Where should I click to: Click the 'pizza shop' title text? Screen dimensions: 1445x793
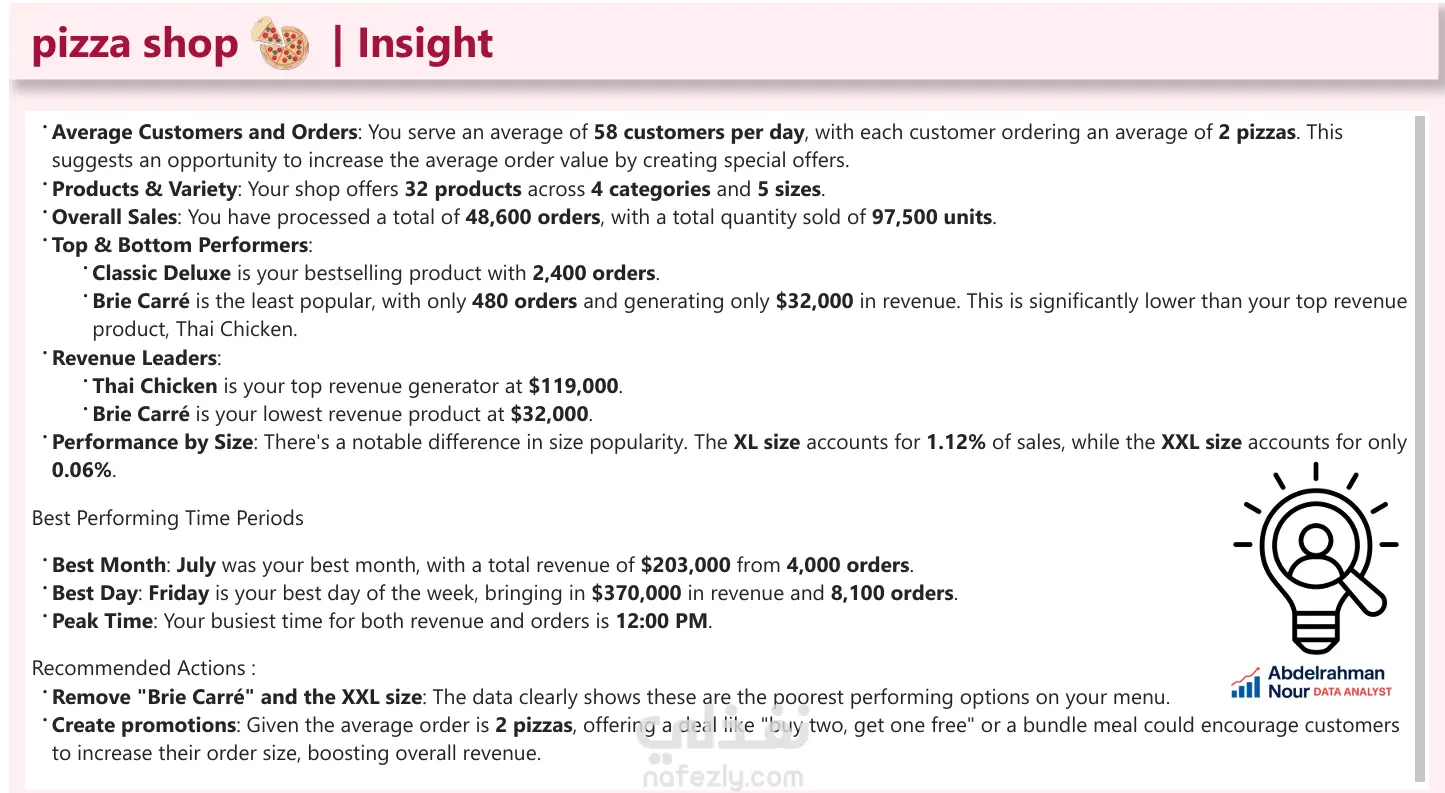click(x=135, y=44)
